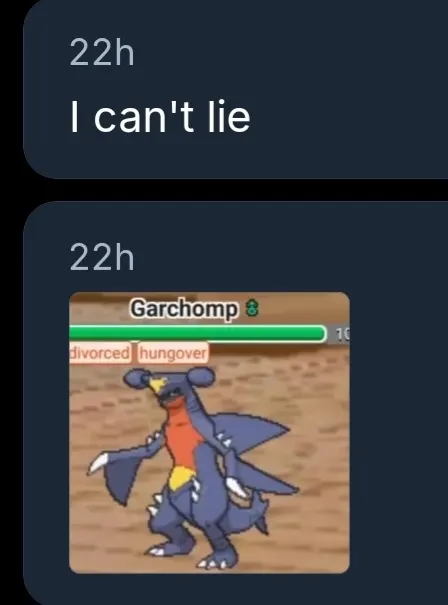Click the 'Garchomp' name label
Screen dimensions: 448x605
[x=184, y=309]
